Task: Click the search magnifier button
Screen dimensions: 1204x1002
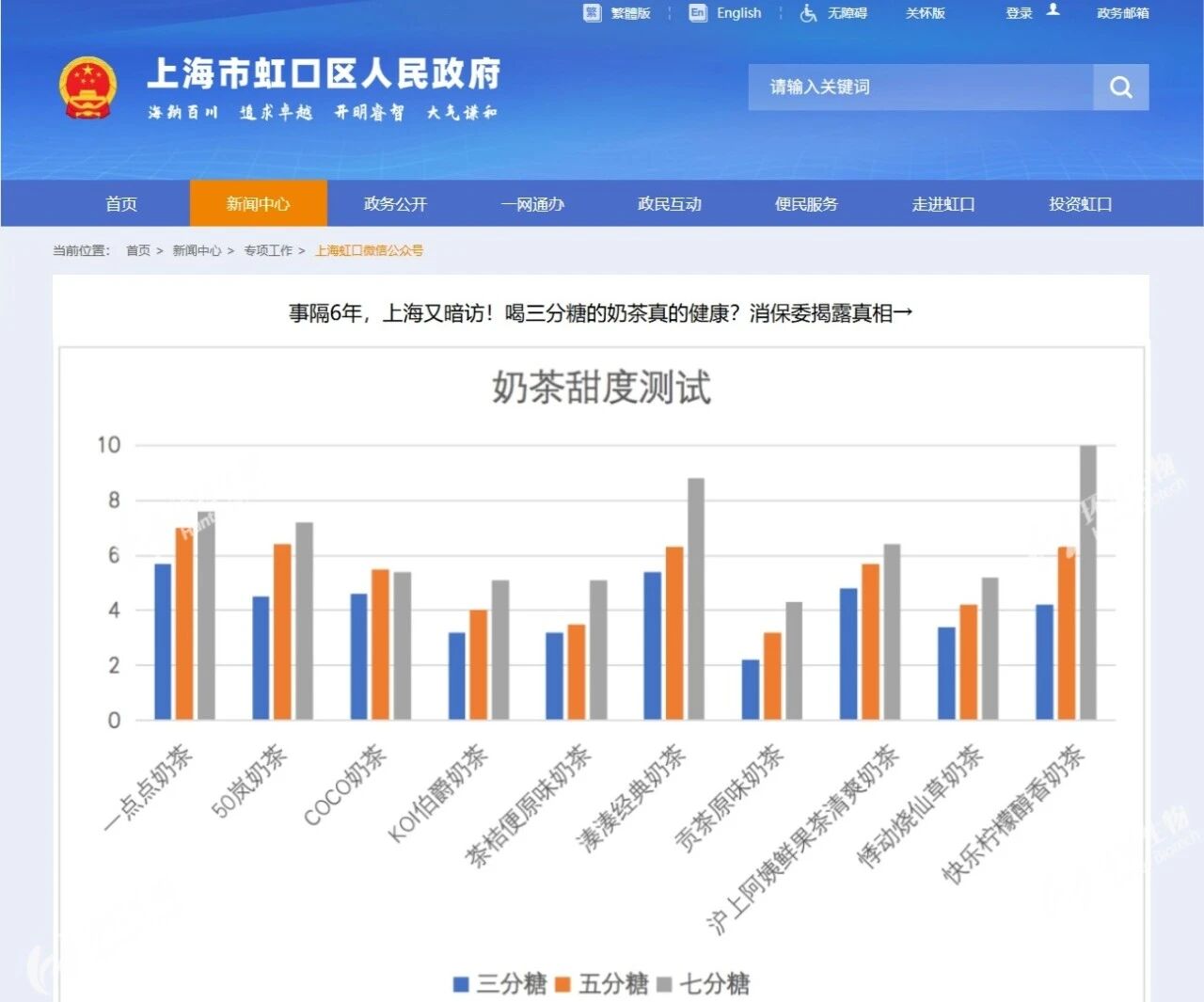Action: click(1120, 87)
